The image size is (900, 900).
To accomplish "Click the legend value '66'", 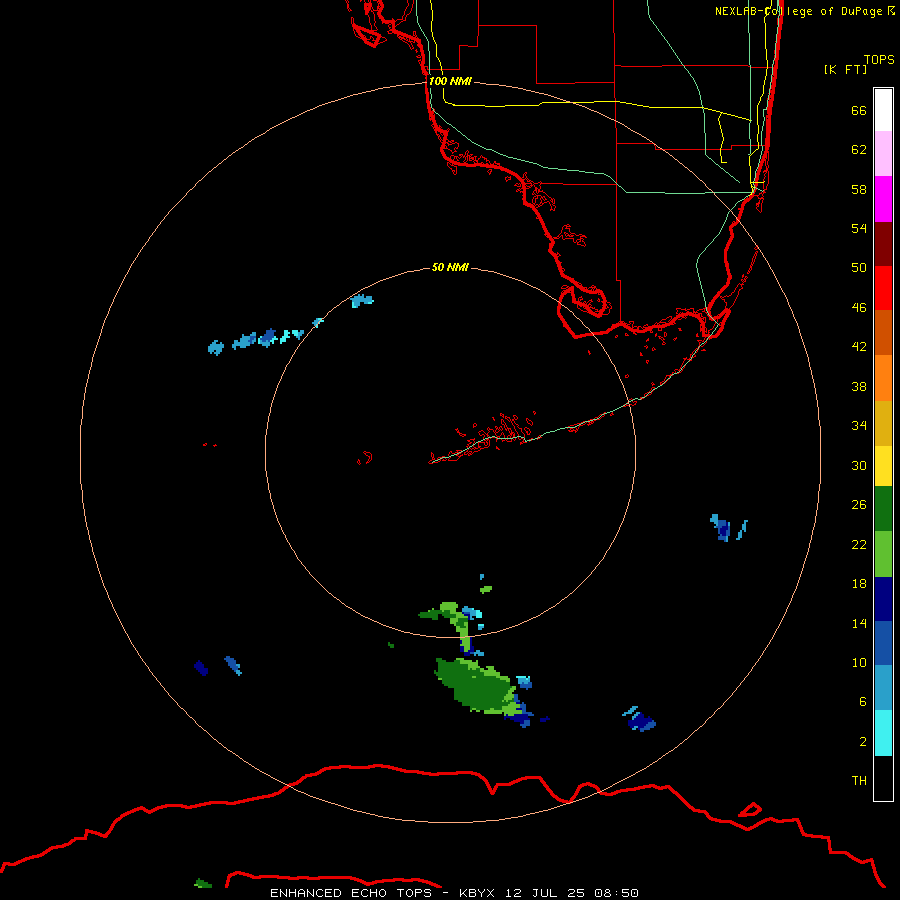I will (x=859, y=110).
